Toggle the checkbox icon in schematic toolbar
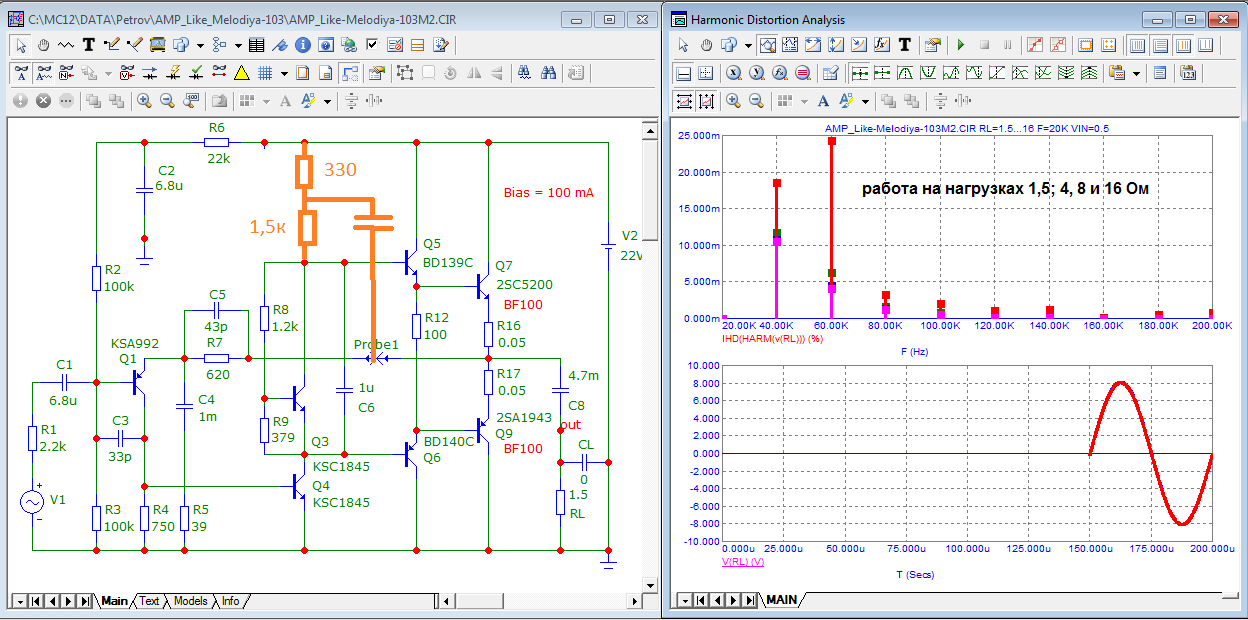Screen dimensions: 1248x620 tap(372, 45)
